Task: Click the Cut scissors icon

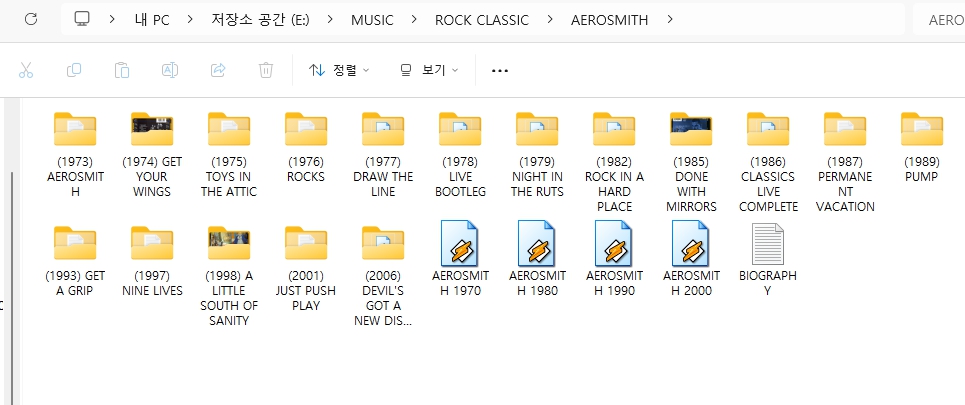Action: (26, 70)
